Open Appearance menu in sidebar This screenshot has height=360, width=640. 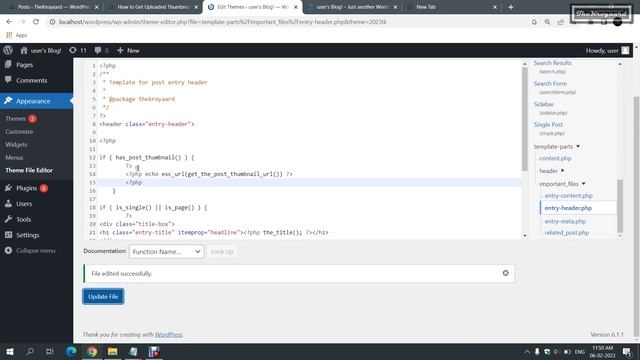[36, 101]
